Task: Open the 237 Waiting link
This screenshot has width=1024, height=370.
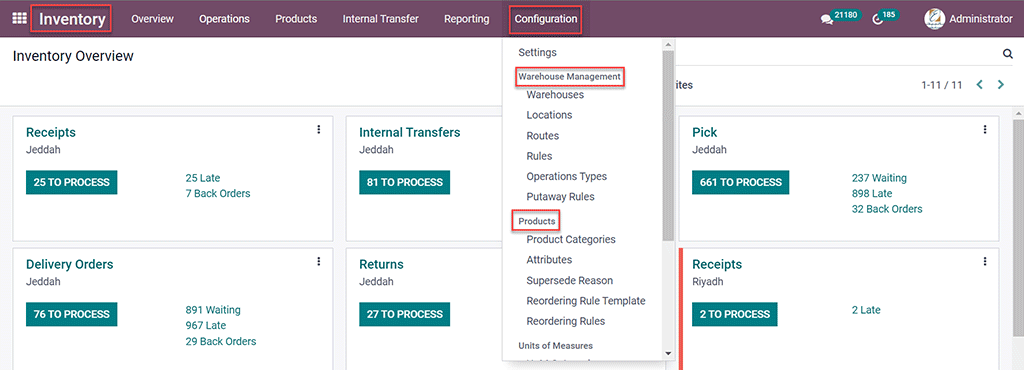Action: (879, 177)
